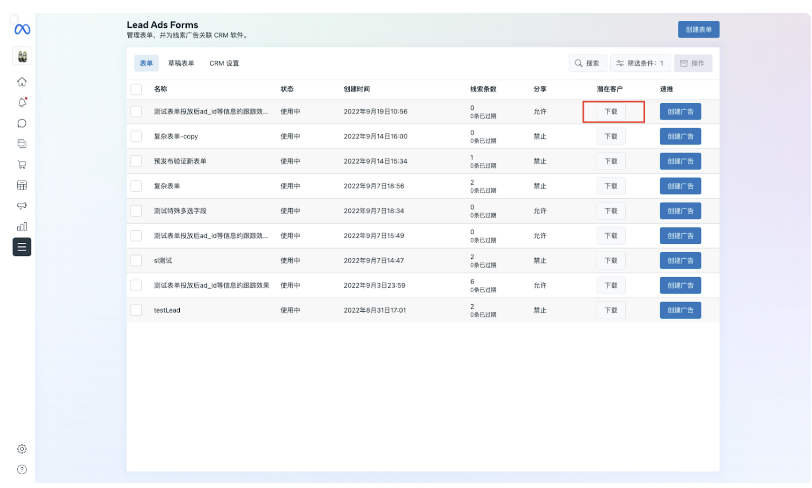The image size is (812, 488).
Task: Switch to the 草稿表单 tab
Action: pos(181,63)
